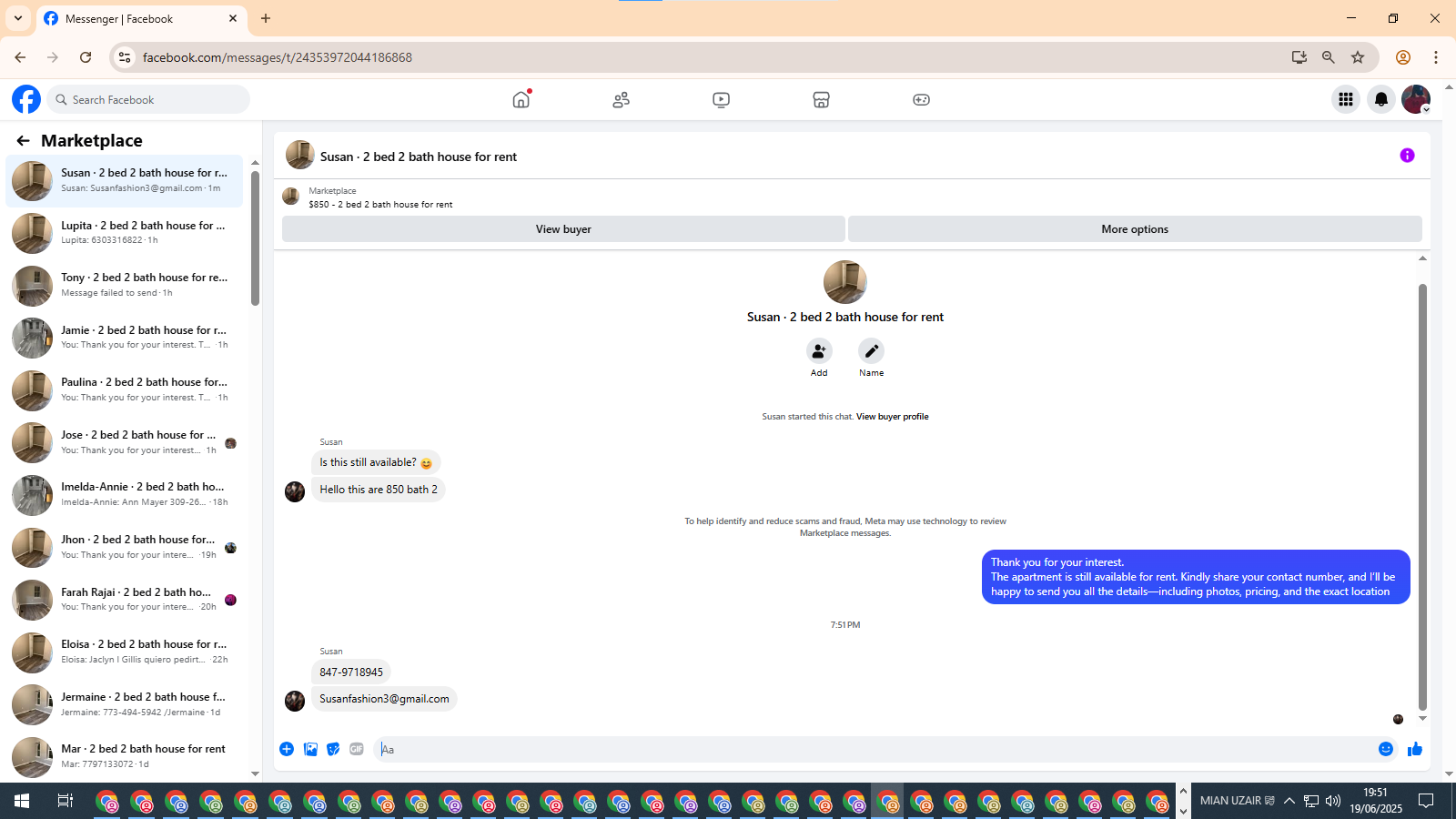Open Mar's conversation in the list
This screenshot has width=1456, height=819.
point(125,757)
